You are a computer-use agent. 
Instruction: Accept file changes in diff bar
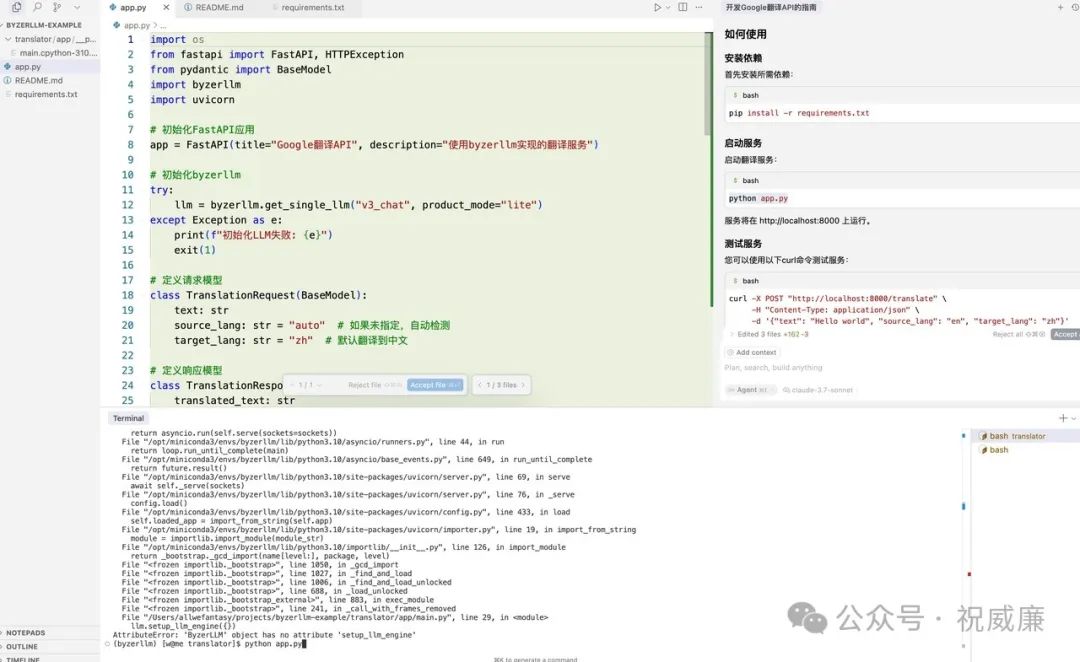tap(435, 385)
